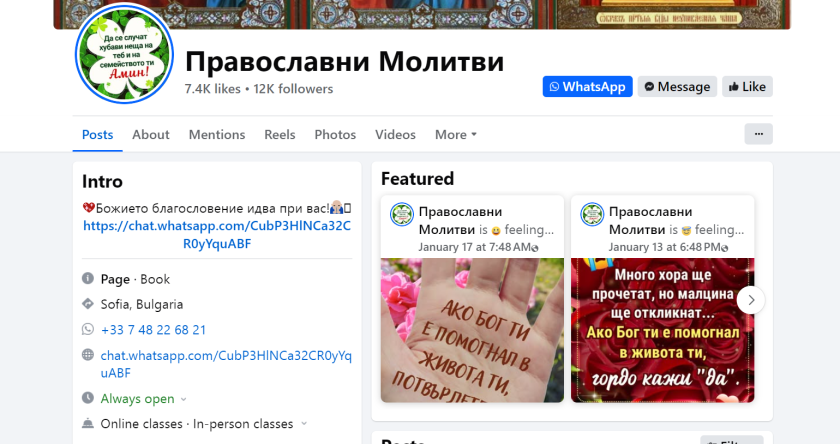Image resolution: width=840 pixels, height=444 pixels.
Task: Click Православни Молитви name in January 17 post
Action: [x=460, y=221]
